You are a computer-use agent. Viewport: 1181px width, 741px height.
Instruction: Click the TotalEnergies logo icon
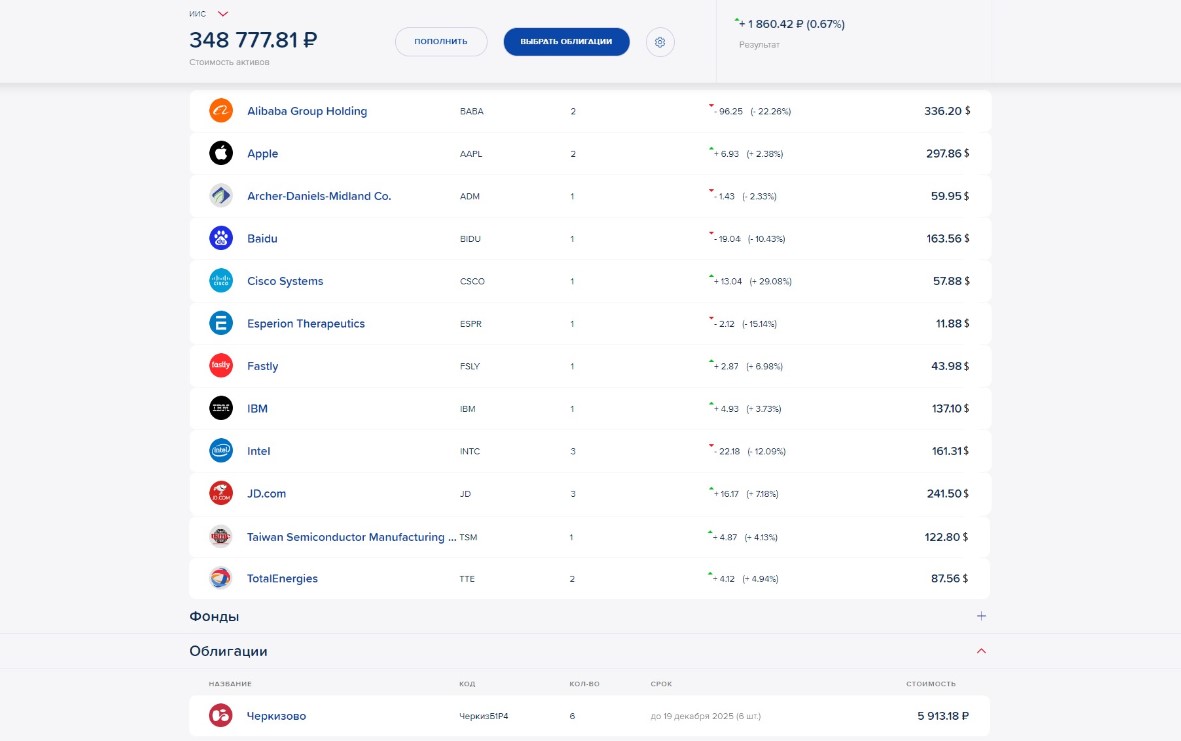coord(221,578)
